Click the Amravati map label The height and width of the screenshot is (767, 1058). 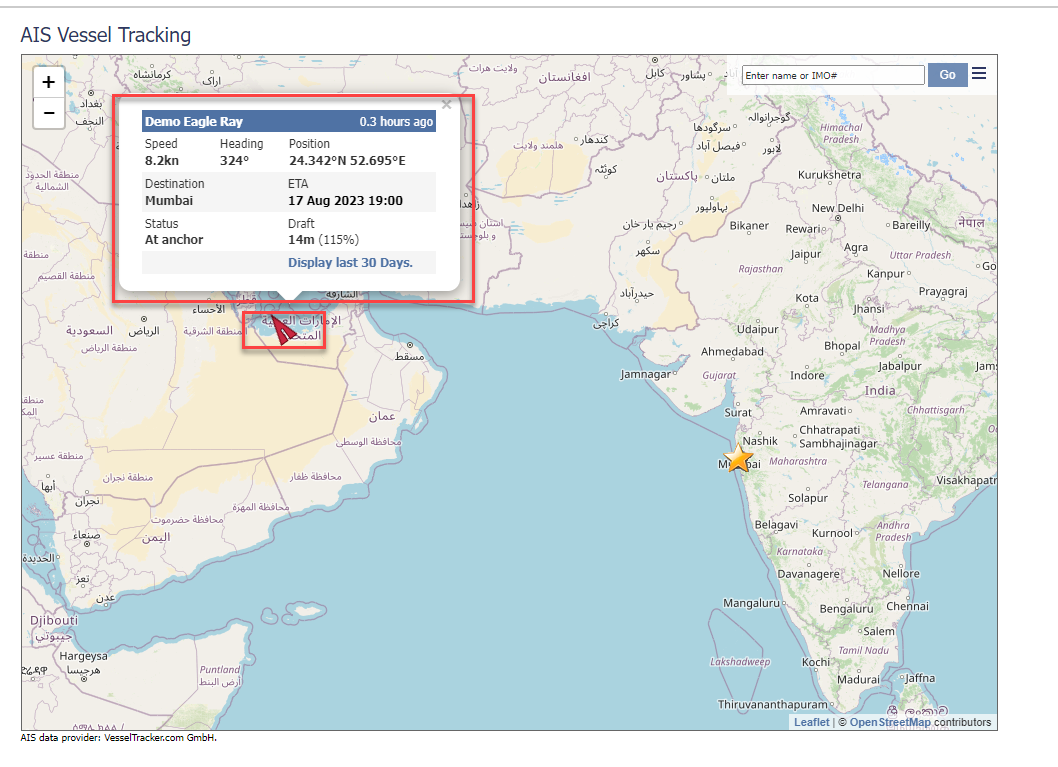[x=823, y=411]
